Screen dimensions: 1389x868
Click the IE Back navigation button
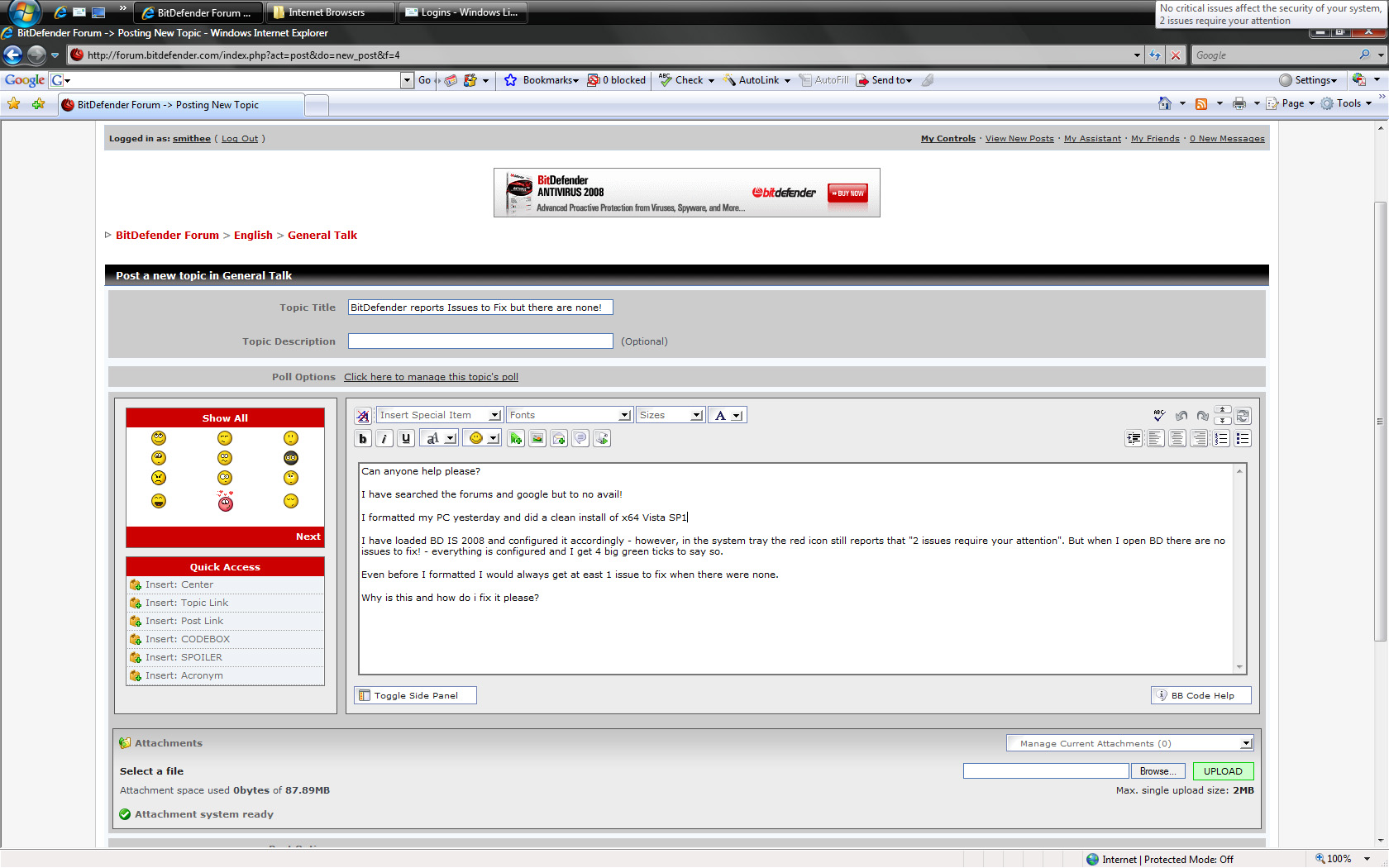(13, 55)
